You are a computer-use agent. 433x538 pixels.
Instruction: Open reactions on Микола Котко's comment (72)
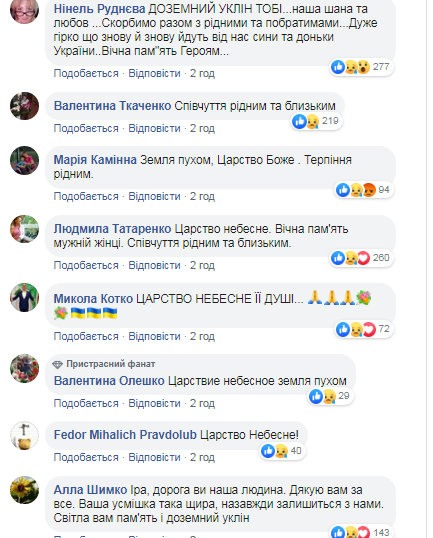tap(364, 329)
